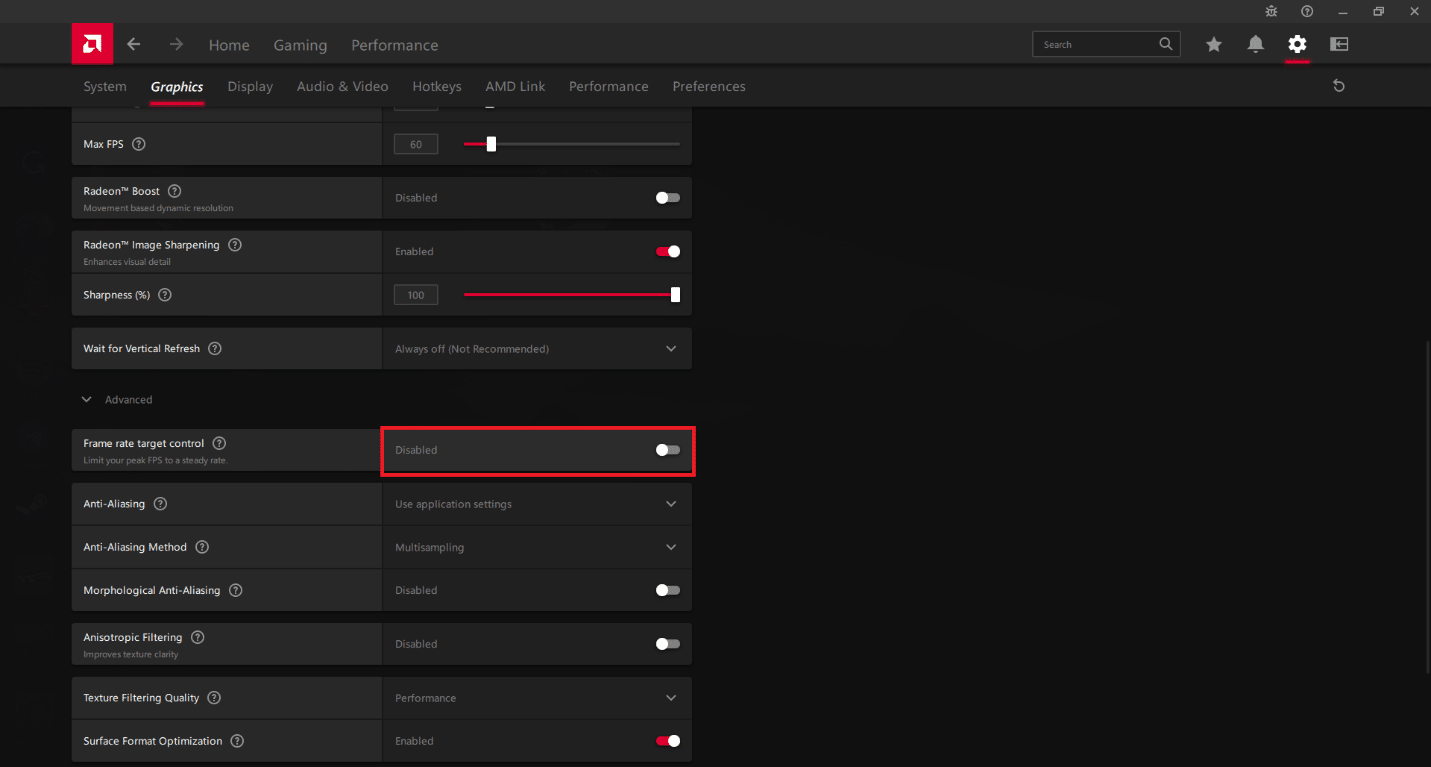Collapse the Advanced section

click(x=118, y=400)
